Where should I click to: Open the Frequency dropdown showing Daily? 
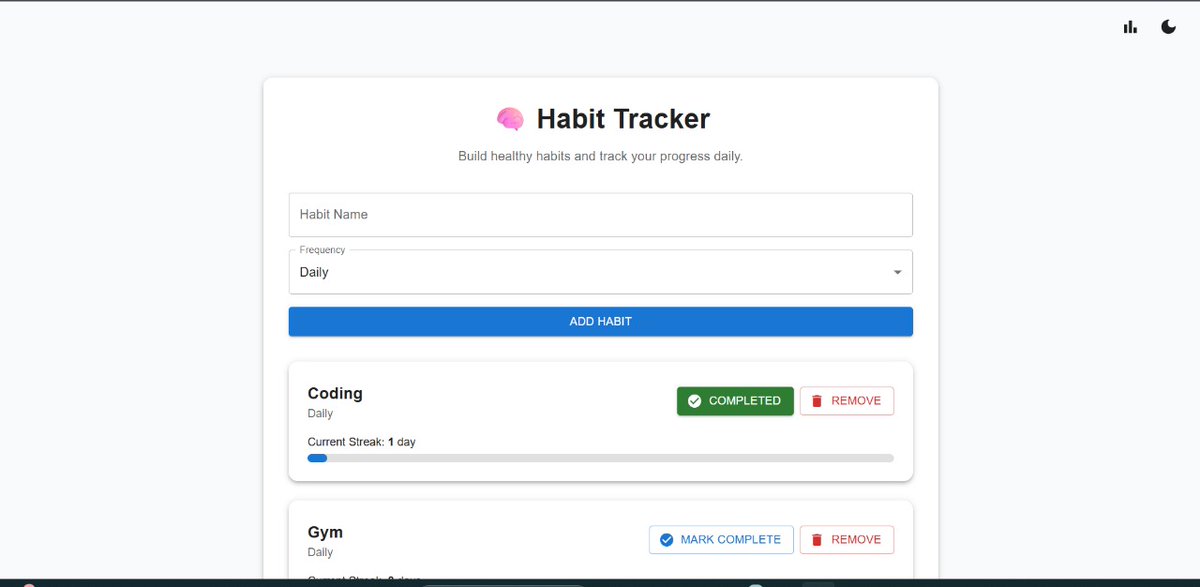click(600, 272)
